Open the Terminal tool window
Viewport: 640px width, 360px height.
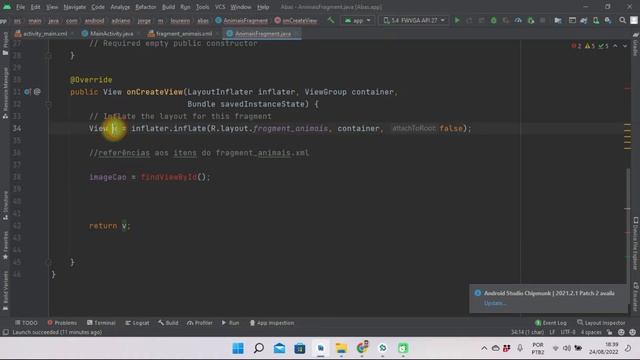tap(101, 323)
